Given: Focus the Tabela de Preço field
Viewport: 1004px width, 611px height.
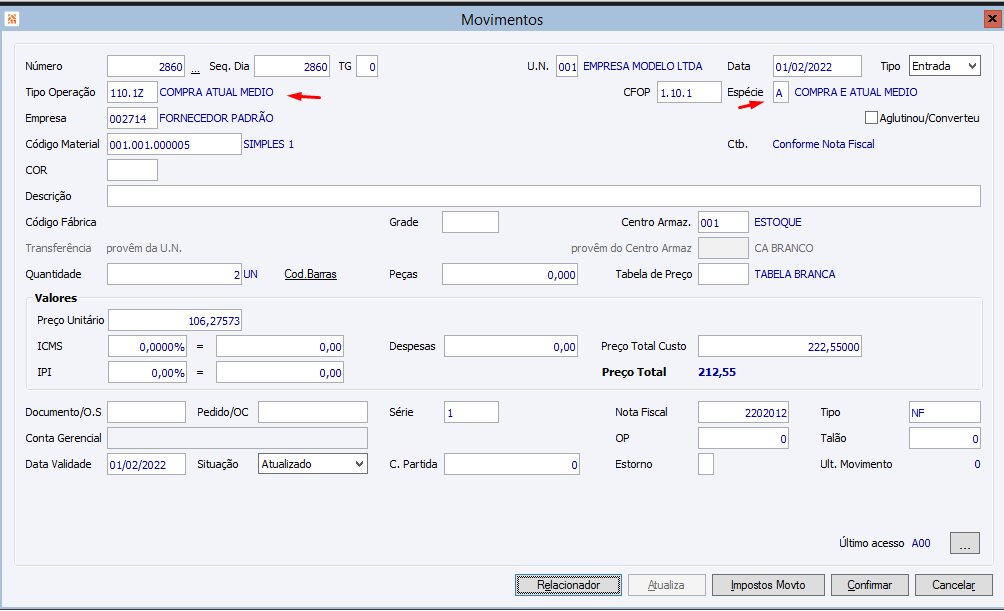Looking at the screenshot, I should click(x=723, y=274).
